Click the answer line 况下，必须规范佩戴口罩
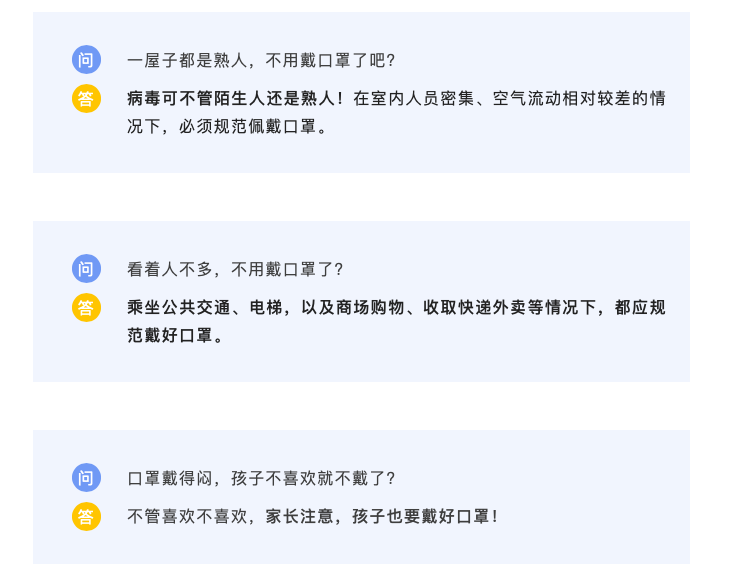This screenshot has height=582, width=729. 226,126
